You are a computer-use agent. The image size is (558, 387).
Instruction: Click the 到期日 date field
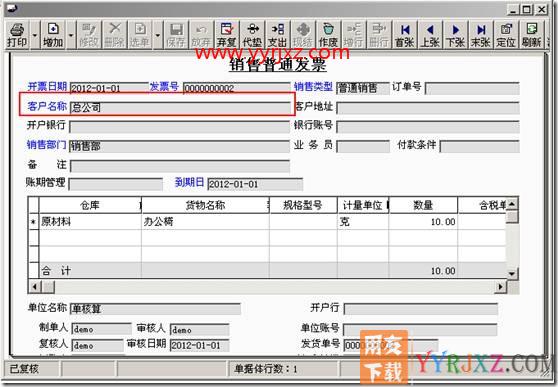tap(255, 184)
